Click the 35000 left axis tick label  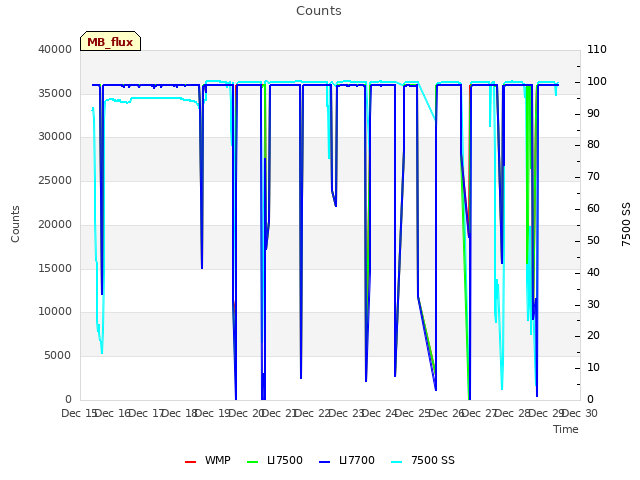pyautogui.click(x=55, y=93)
